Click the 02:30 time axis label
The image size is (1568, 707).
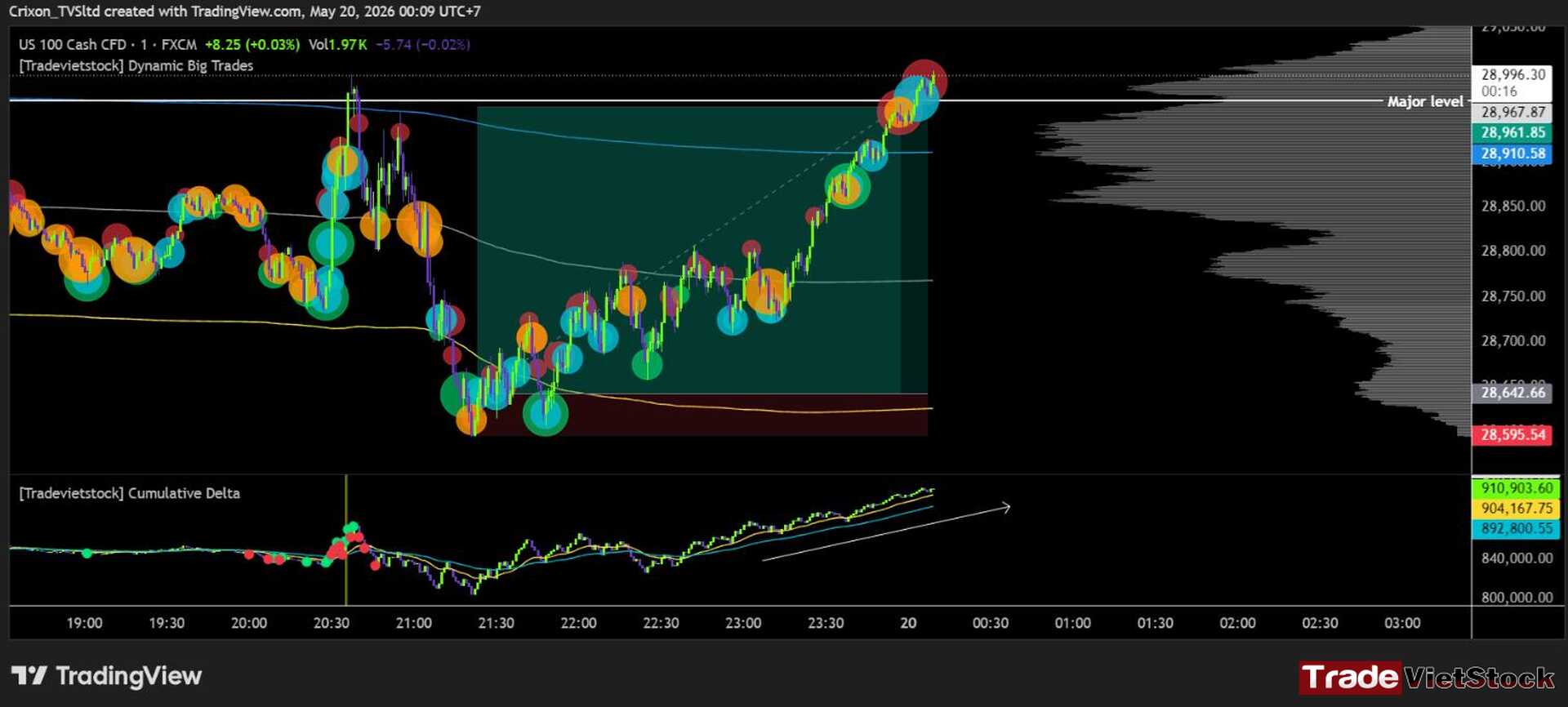click(x=1320, y=623)
